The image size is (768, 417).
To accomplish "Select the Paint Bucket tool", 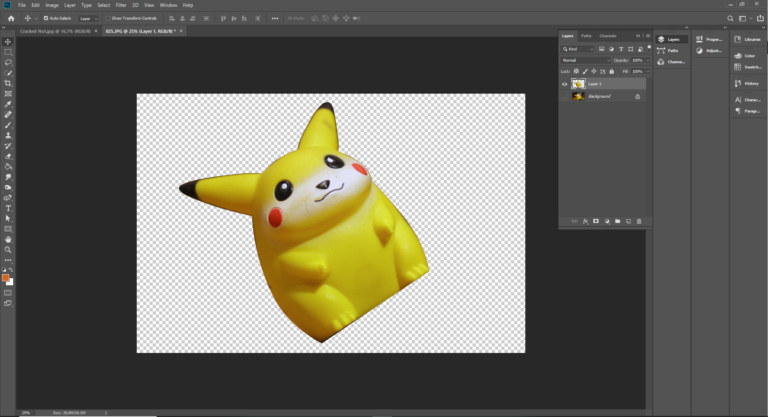I will point(8,167).
